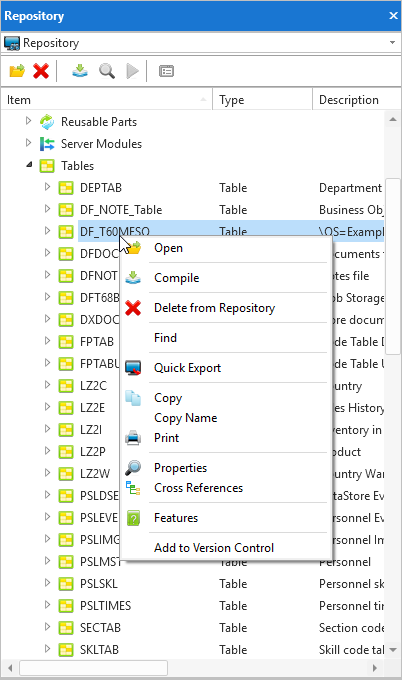The width and height of the screenshot is (402, 680).
Task: Expand the Server Modules node
Action: pos(28,142)
